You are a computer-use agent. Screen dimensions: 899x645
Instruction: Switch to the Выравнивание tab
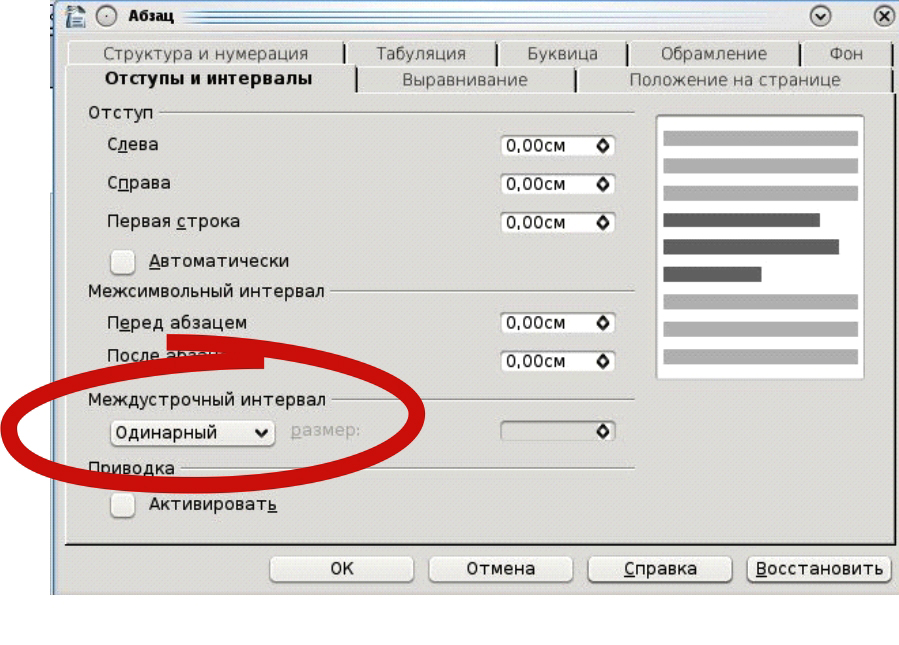pyautogui.click(x=463, y=80)
